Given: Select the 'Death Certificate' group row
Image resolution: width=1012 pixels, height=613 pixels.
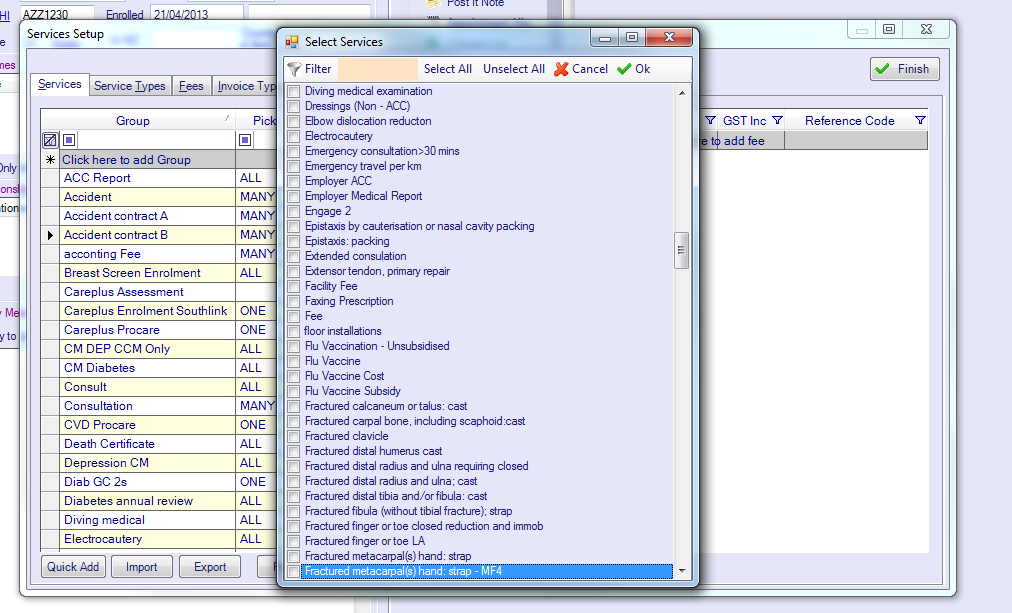Looking at the screenshot, I should [x=148, y=444].
